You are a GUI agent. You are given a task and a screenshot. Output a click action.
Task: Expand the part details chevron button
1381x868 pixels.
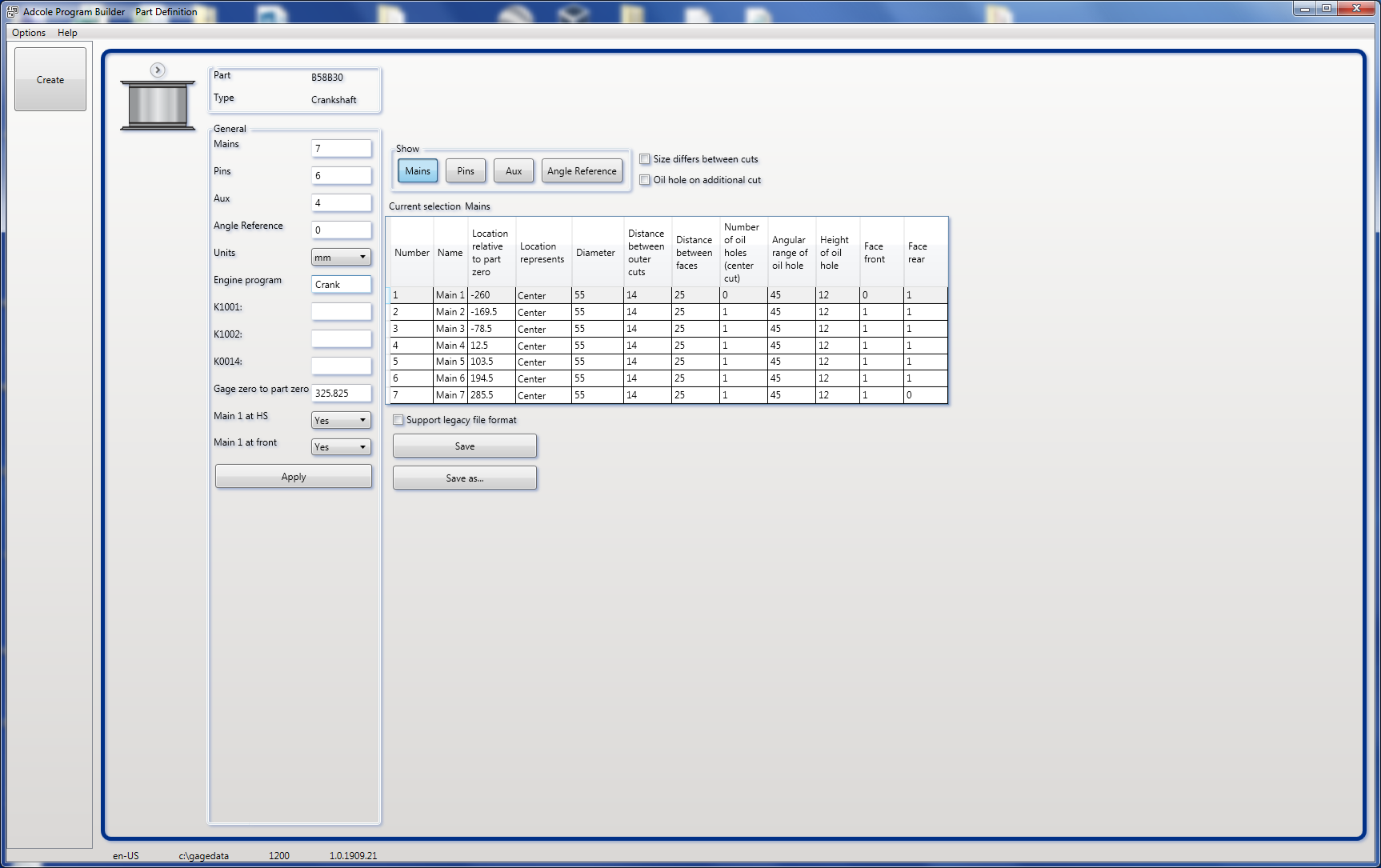coord(157,70)
